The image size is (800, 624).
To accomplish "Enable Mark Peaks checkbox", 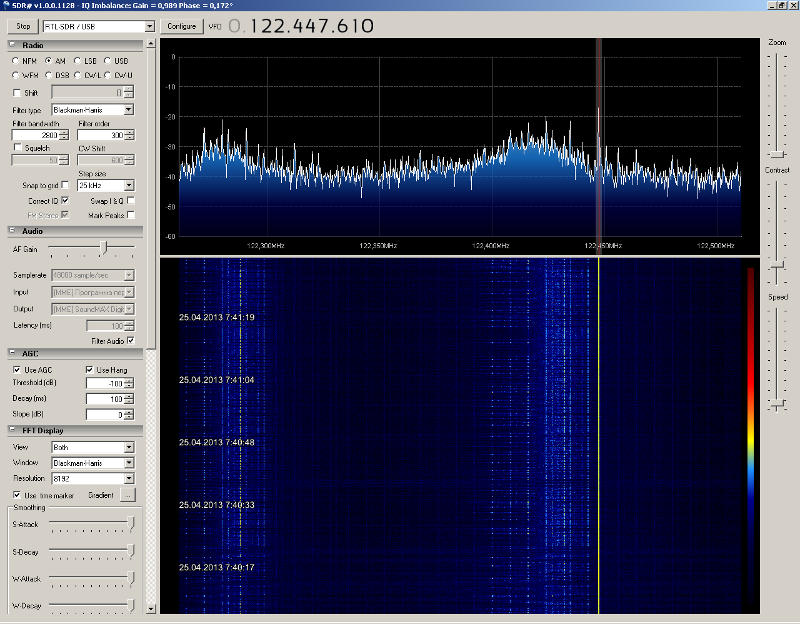I will 131,215.
